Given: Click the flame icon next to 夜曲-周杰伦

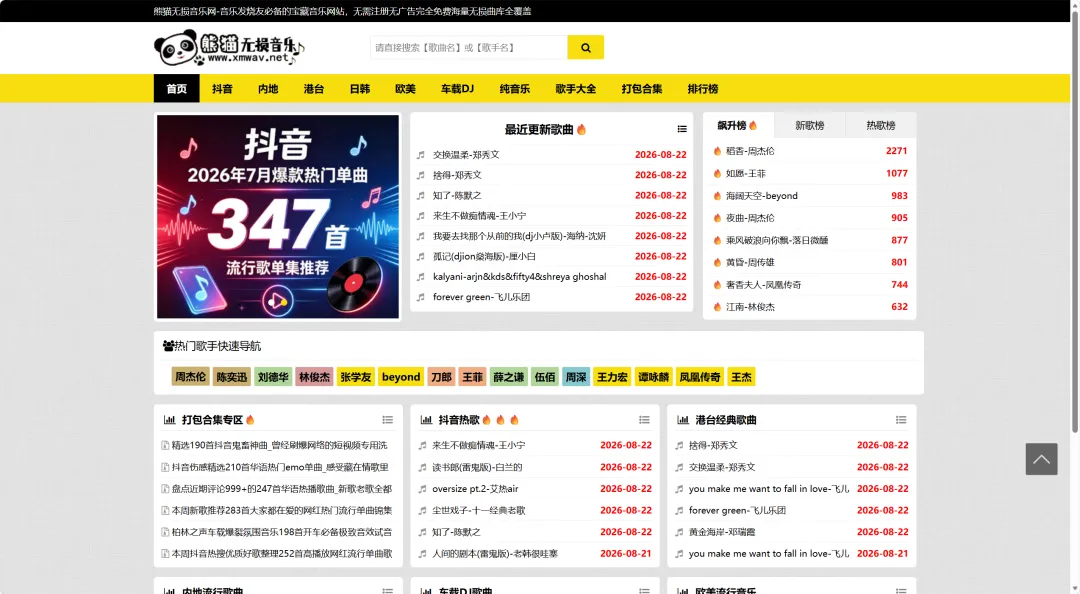Looking at the screenshot, I should pos(717,218).
